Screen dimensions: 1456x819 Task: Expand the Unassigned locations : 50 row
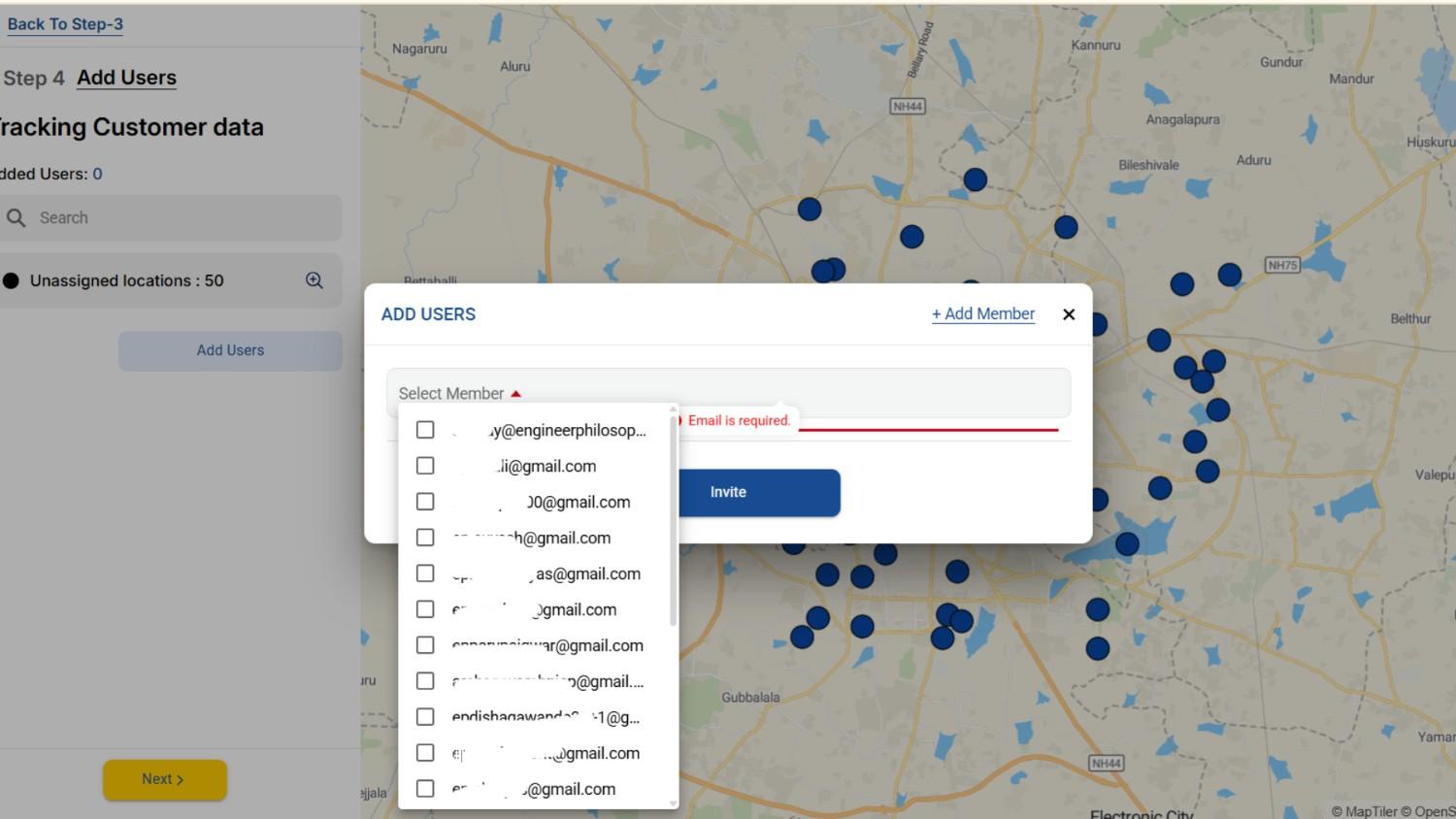click(126, 281)
